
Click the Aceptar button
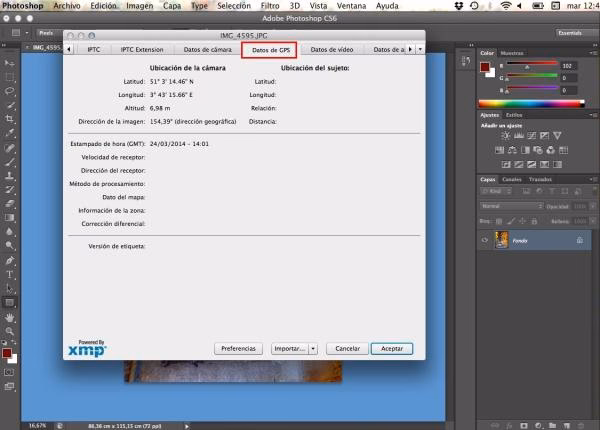pos(391,349)
